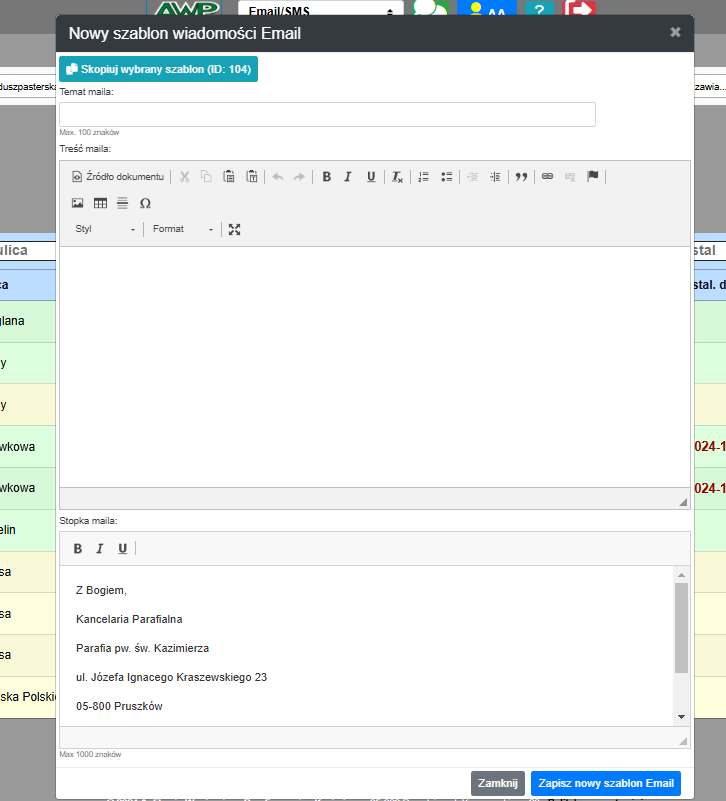
Task: Insert a horizontal line
Action: (122, 203)
